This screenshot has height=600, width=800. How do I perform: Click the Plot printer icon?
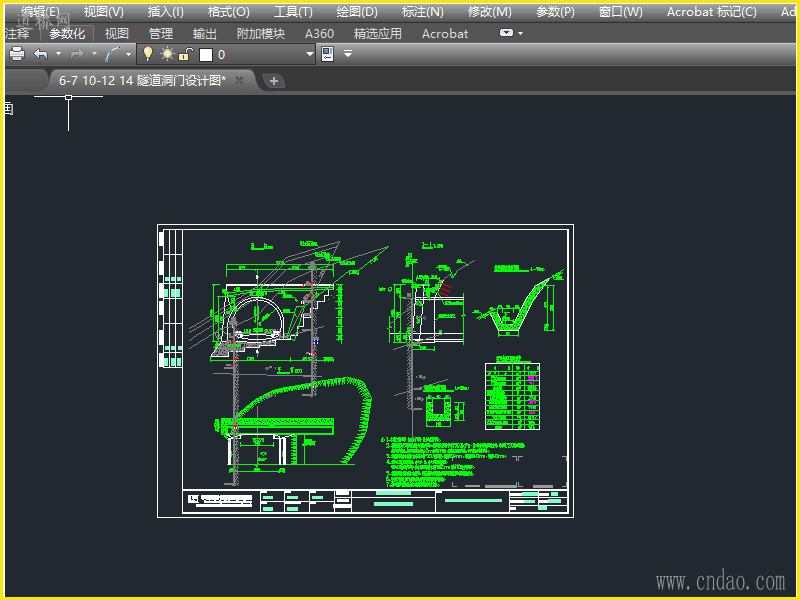(17, 54)
